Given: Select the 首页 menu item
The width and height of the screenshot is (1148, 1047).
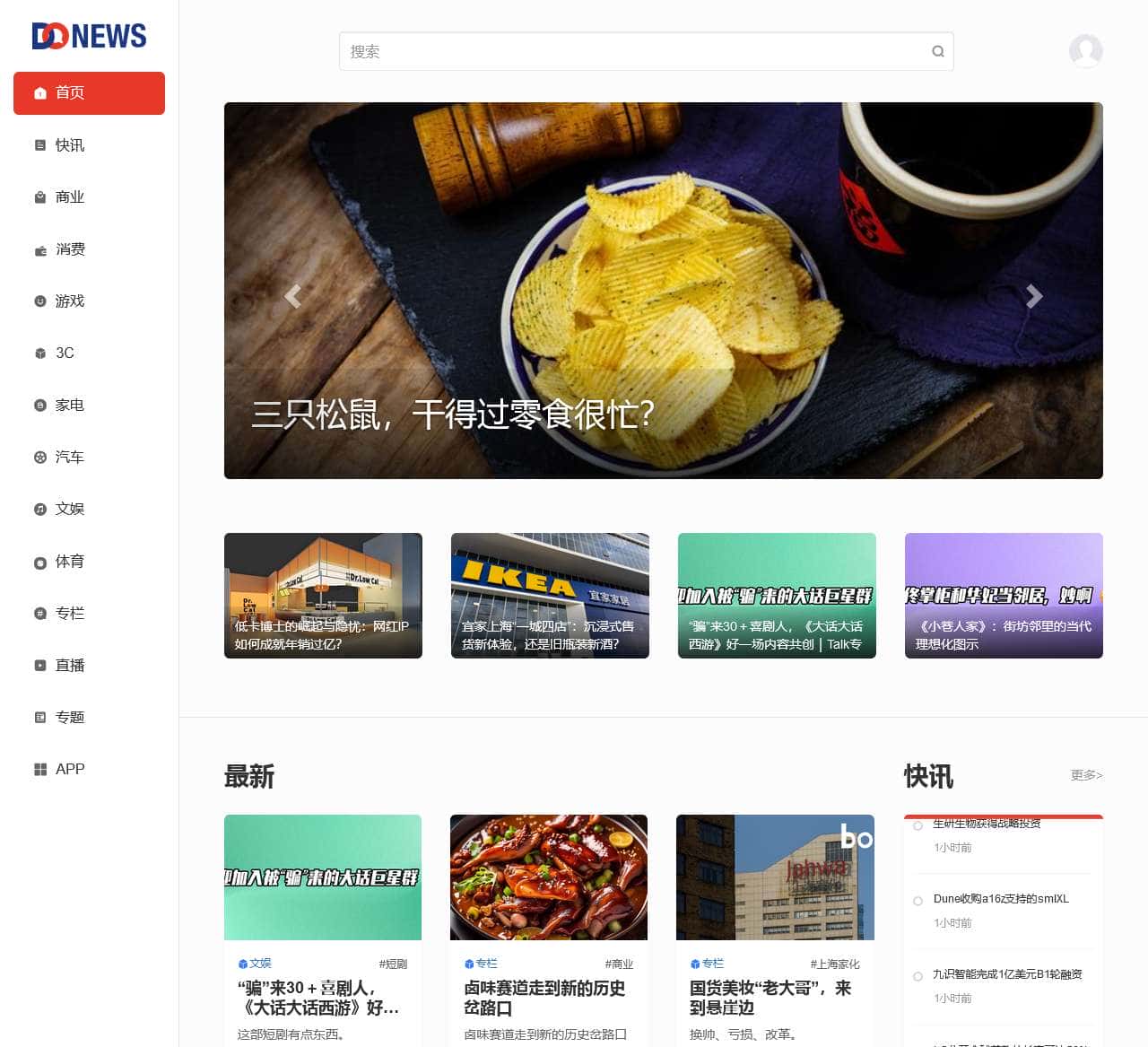Looking at the screenshot, I should click(89, 93).
